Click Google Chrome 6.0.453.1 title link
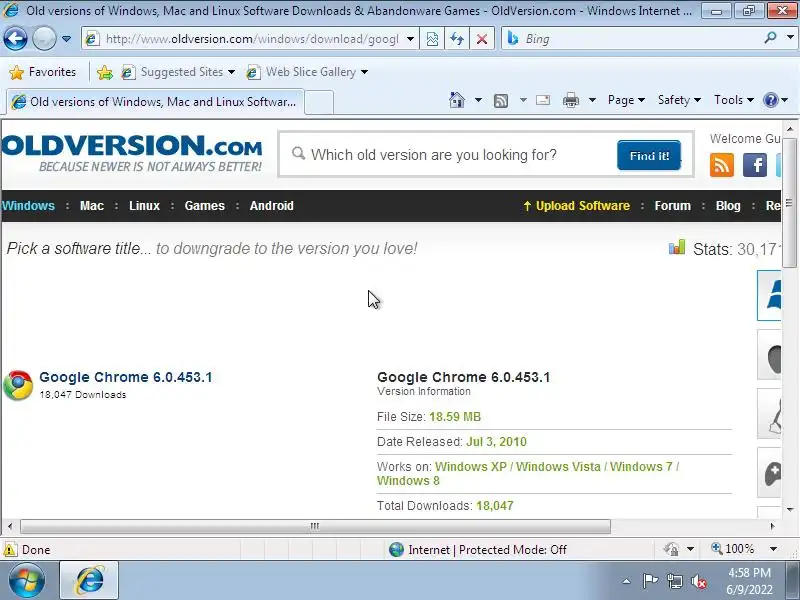 coord(126,377)
